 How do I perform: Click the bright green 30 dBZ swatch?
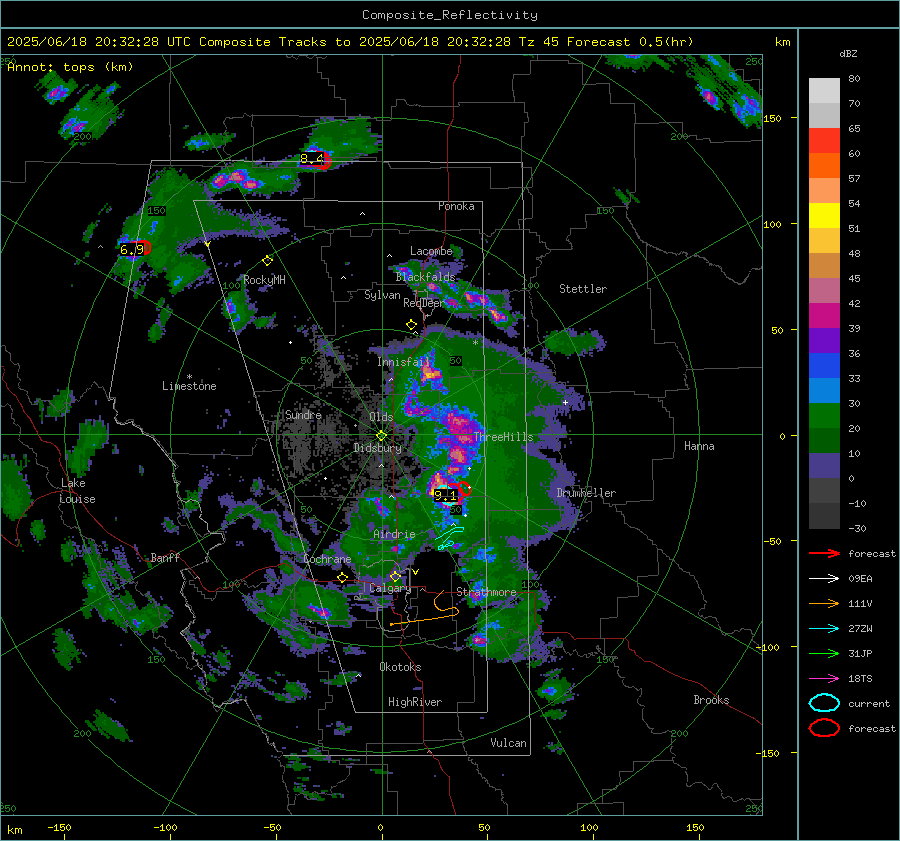click(x=824, y=416)
